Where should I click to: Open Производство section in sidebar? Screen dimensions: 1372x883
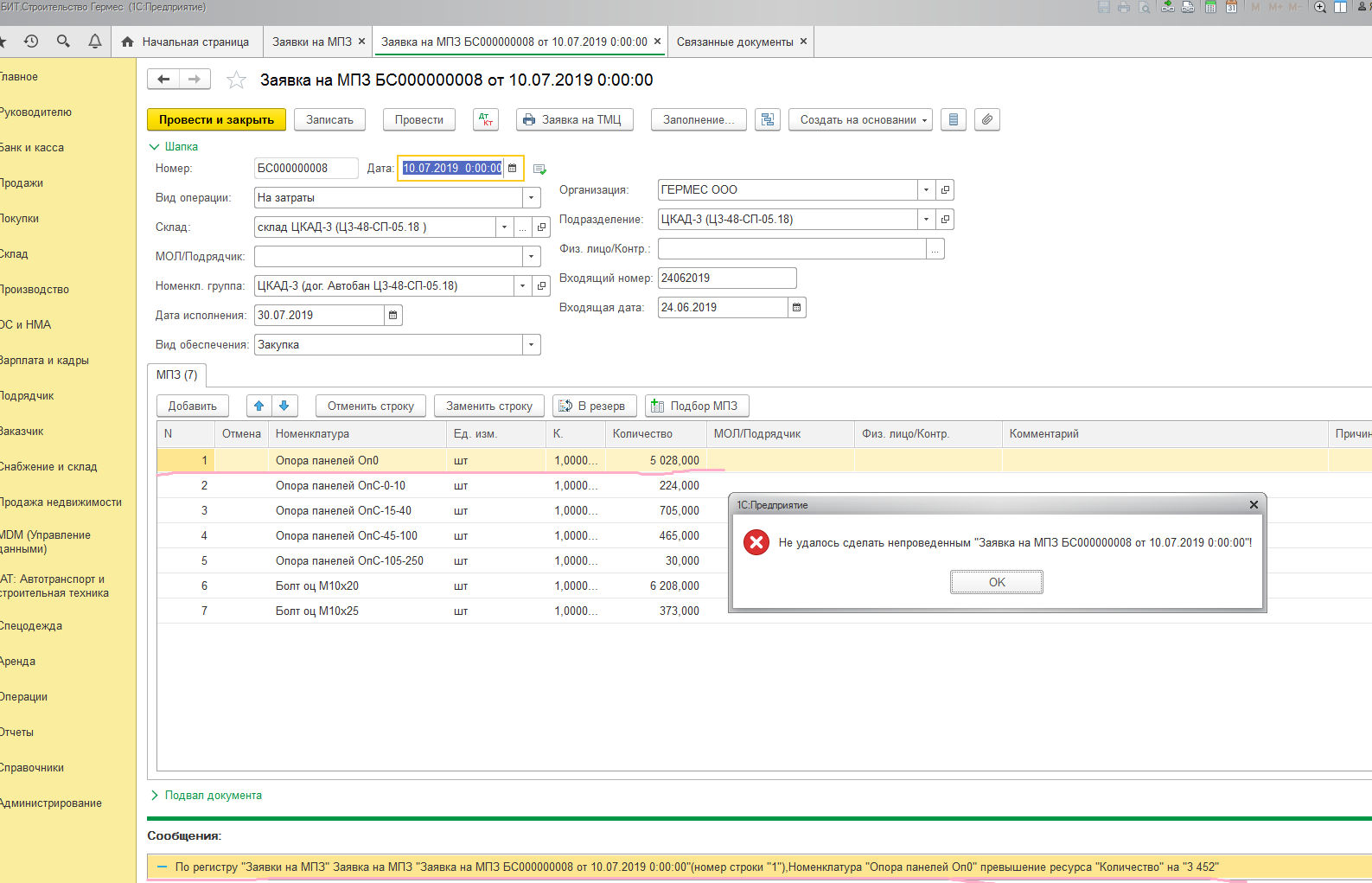pos(35,289)
